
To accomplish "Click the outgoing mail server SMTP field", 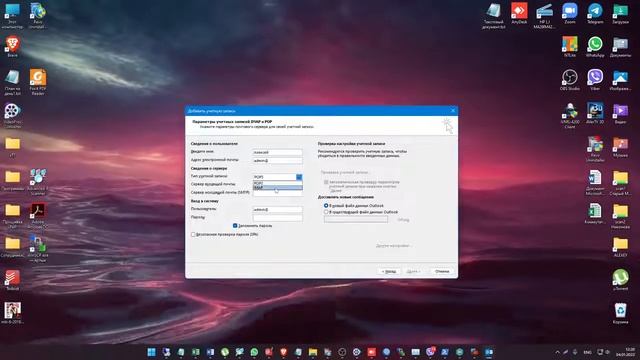I will (x=278, y=193).
